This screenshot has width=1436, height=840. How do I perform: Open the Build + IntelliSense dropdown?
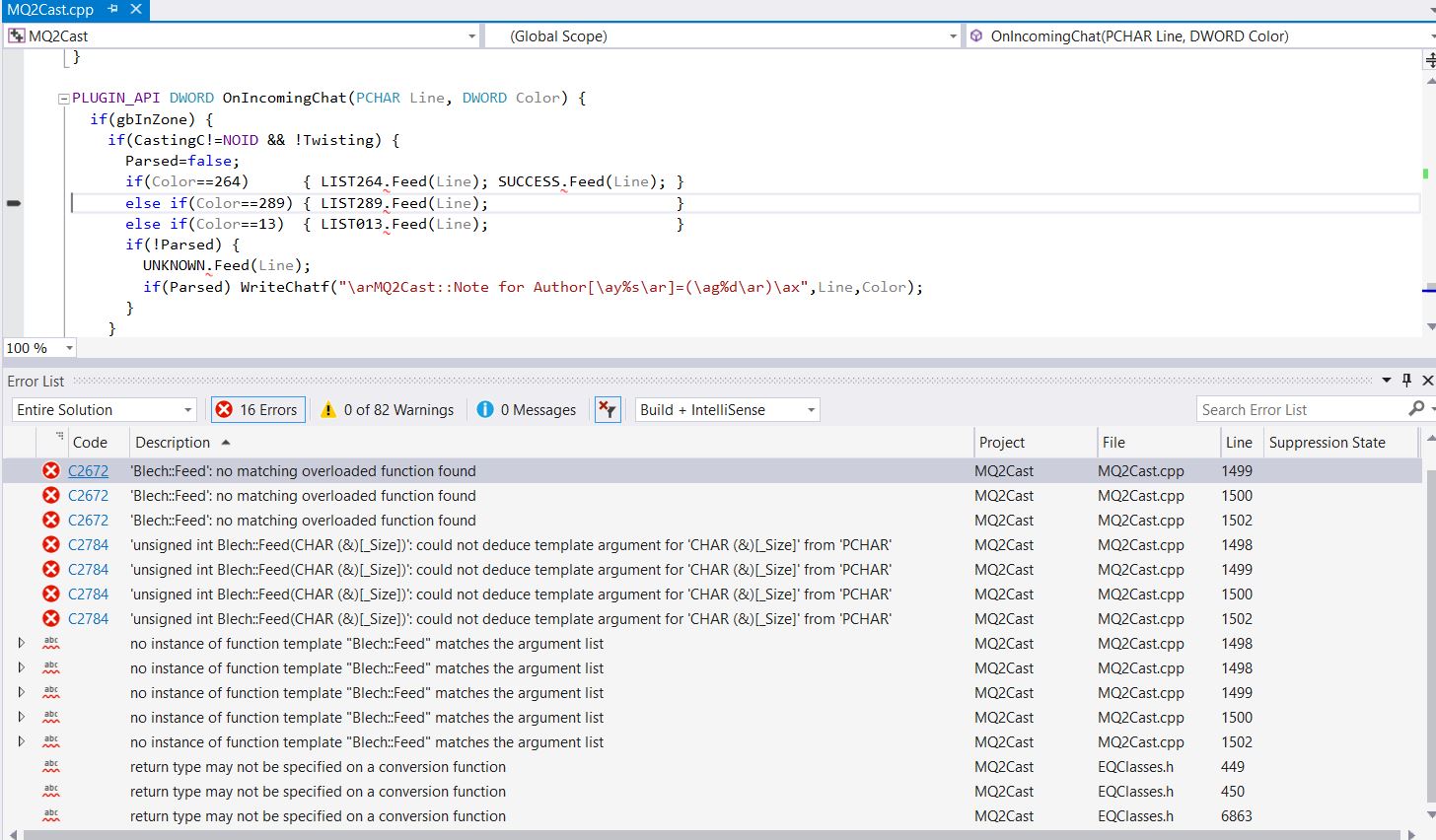pyautogui.click(x=727, y=410)
